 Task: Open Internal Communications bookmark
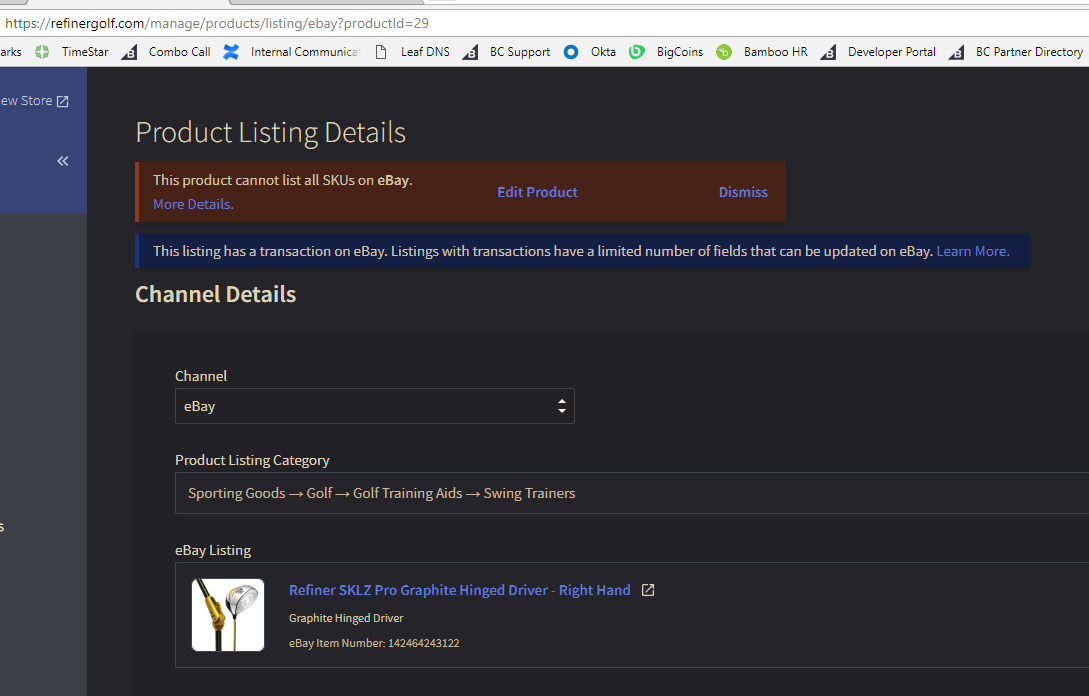(x=292, y=51)
